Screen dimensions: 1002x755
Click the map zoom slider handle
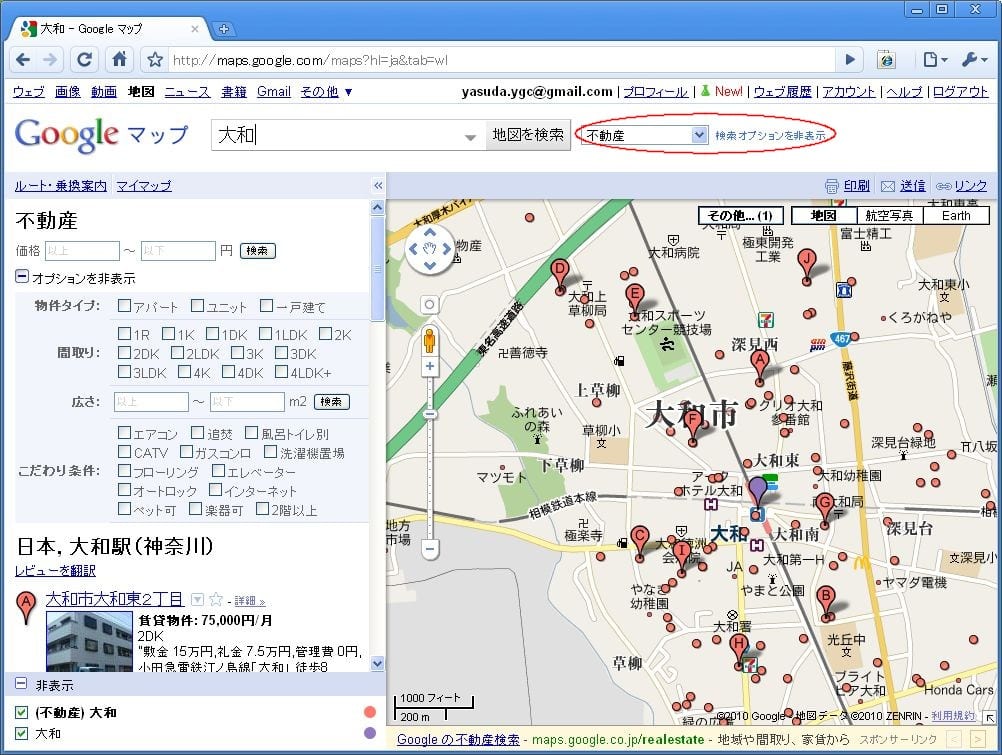pyautogui.click(x=430, y=414)
